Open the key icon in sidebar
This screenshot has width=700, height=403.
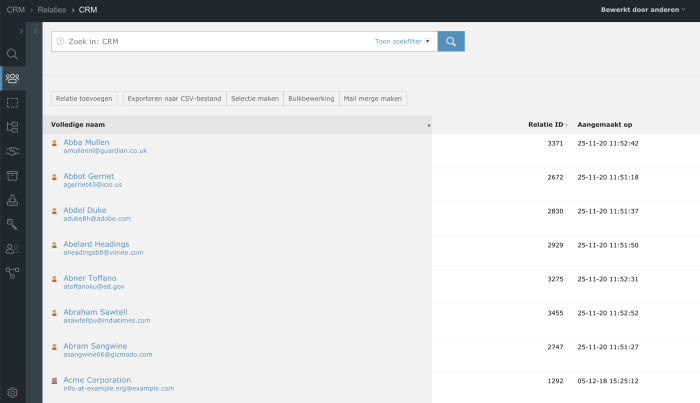click(12, 223)
